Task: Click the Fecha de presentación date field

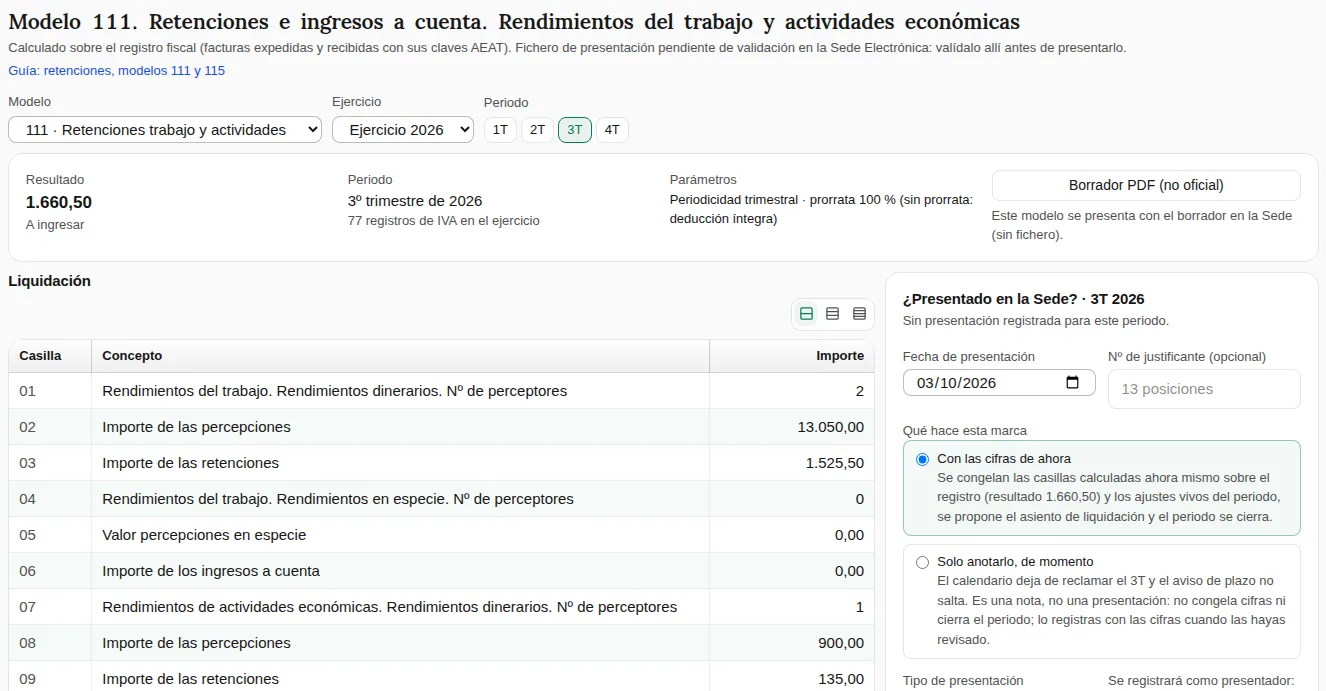Action: click(x=999, y=382)
